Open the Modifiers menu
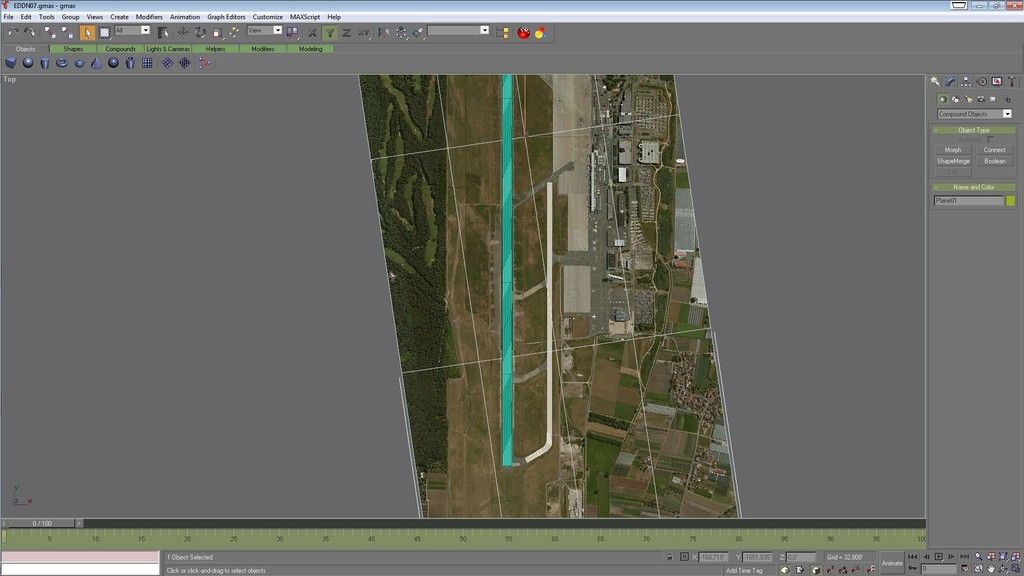1024x576 pixels. pyautogui.click(x=148, y=16)
